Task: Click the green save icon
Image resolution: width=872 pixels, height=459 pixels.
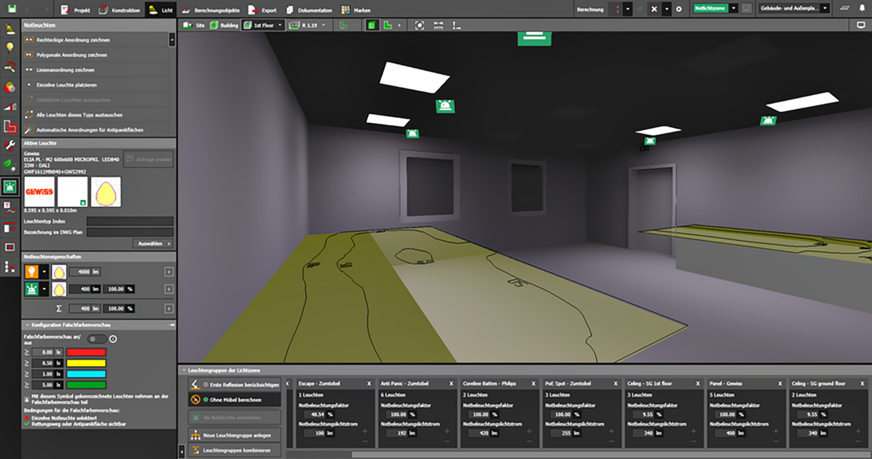Action: 11,8
